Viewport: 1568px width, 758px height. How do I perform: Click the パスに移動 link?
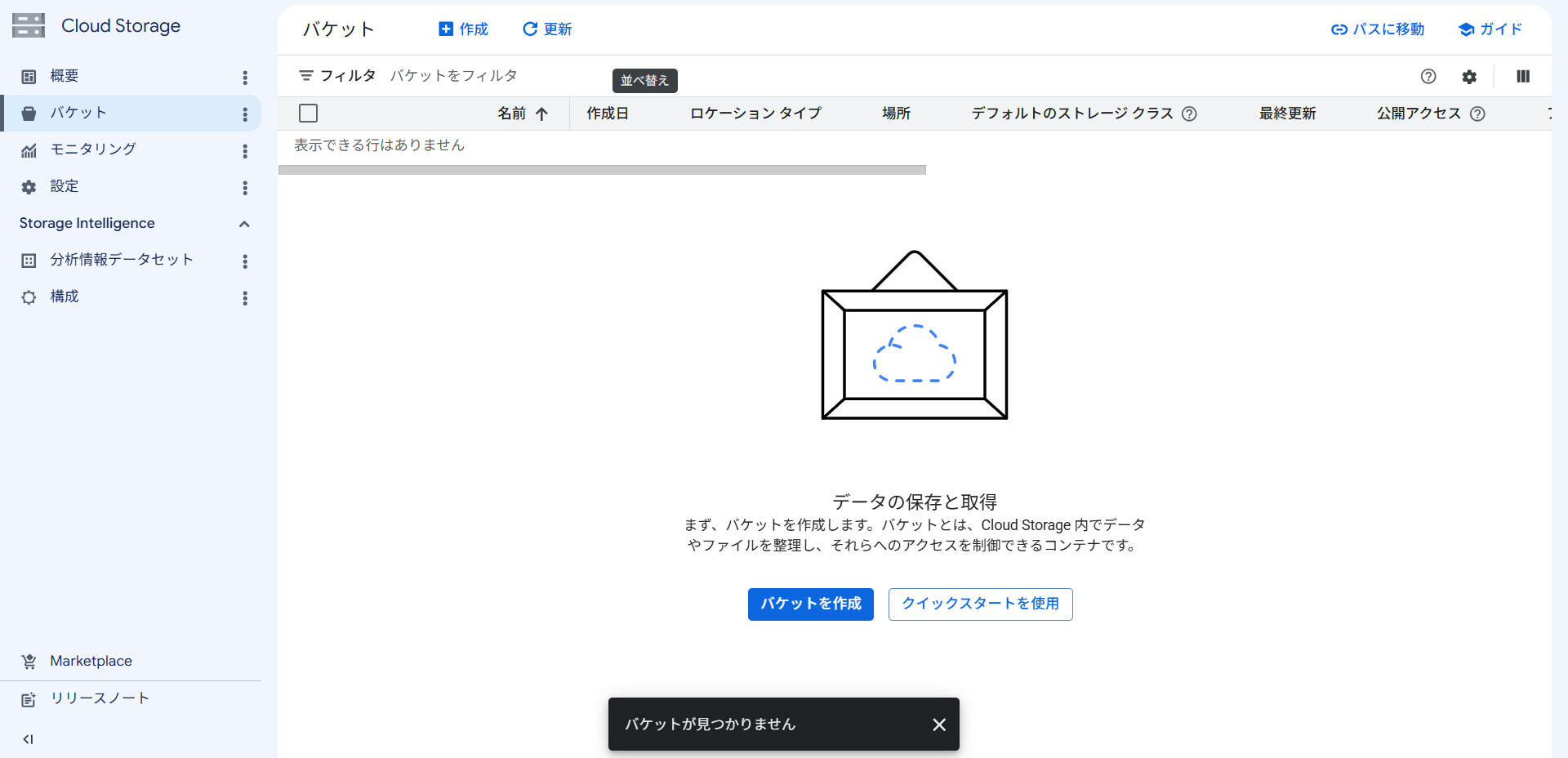click(1378, 29)
